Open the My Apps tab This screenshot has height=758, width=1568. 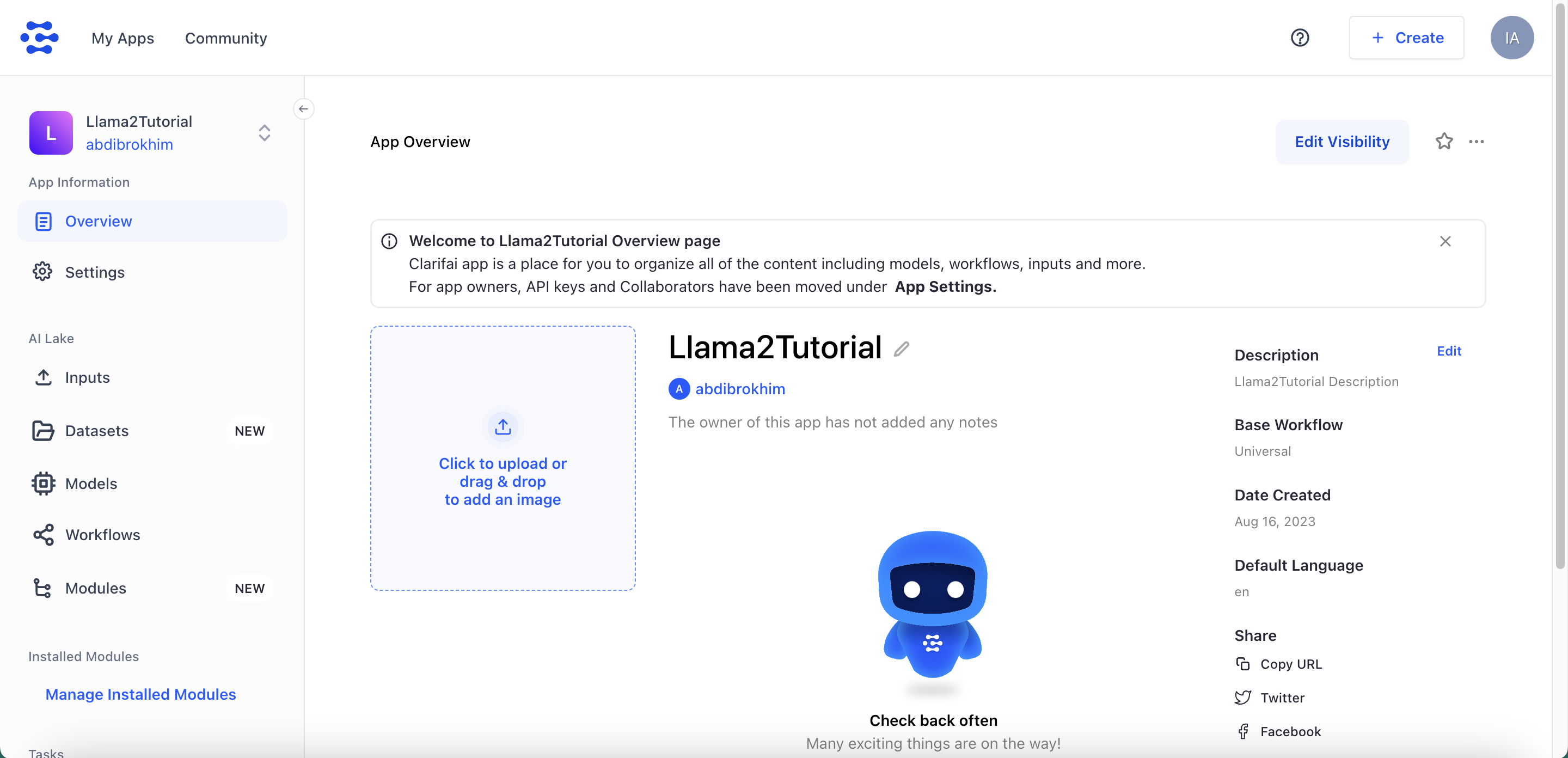click(x=122, y=38)
